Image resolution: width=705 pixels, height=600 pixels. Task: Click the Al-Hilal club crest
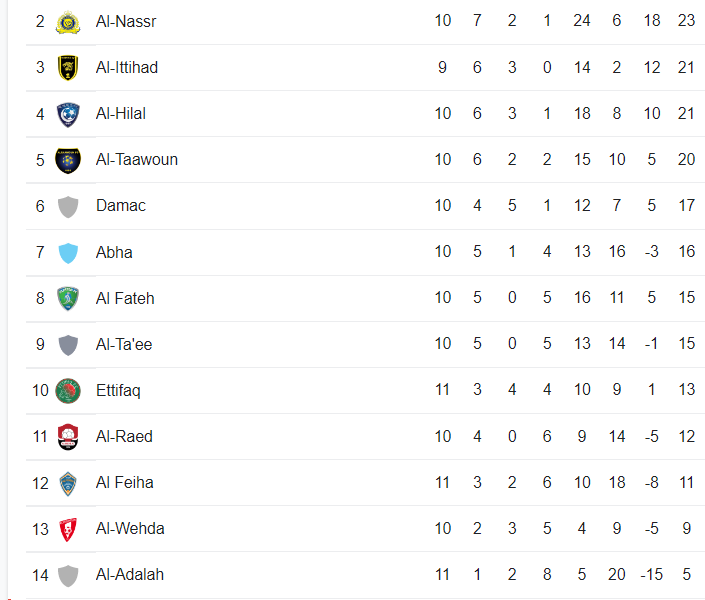click(x=68, y=114)
